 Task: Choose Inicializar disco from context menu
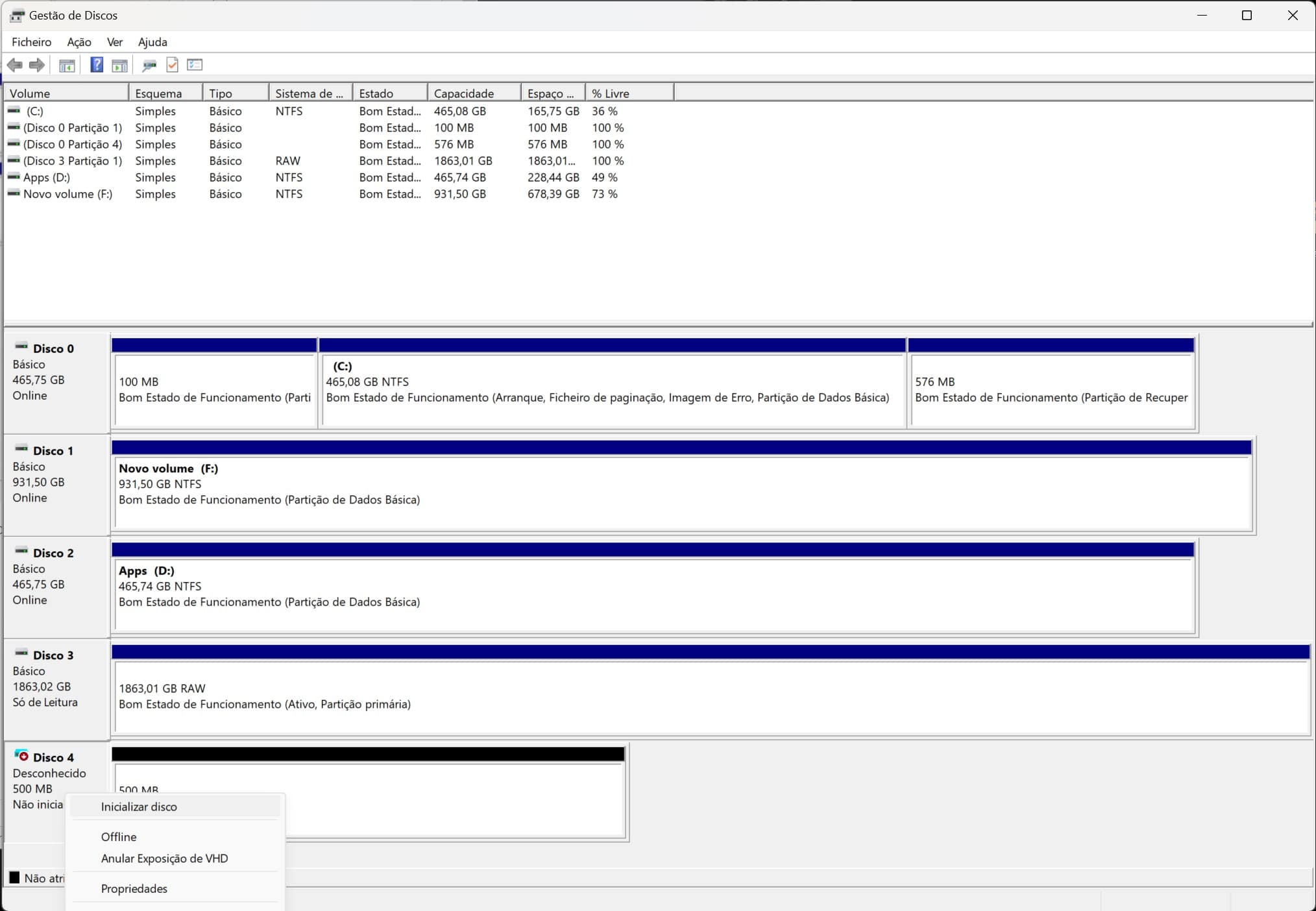[x=139, y=807]
